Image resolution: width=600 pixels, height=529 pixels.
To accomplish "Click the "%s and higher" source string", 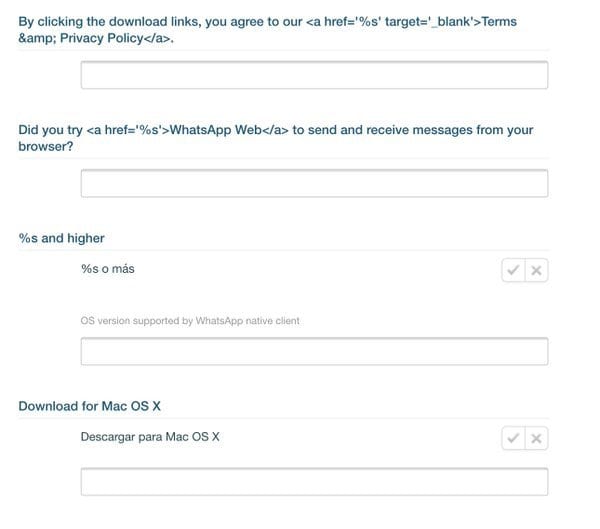I will (62, 238).
